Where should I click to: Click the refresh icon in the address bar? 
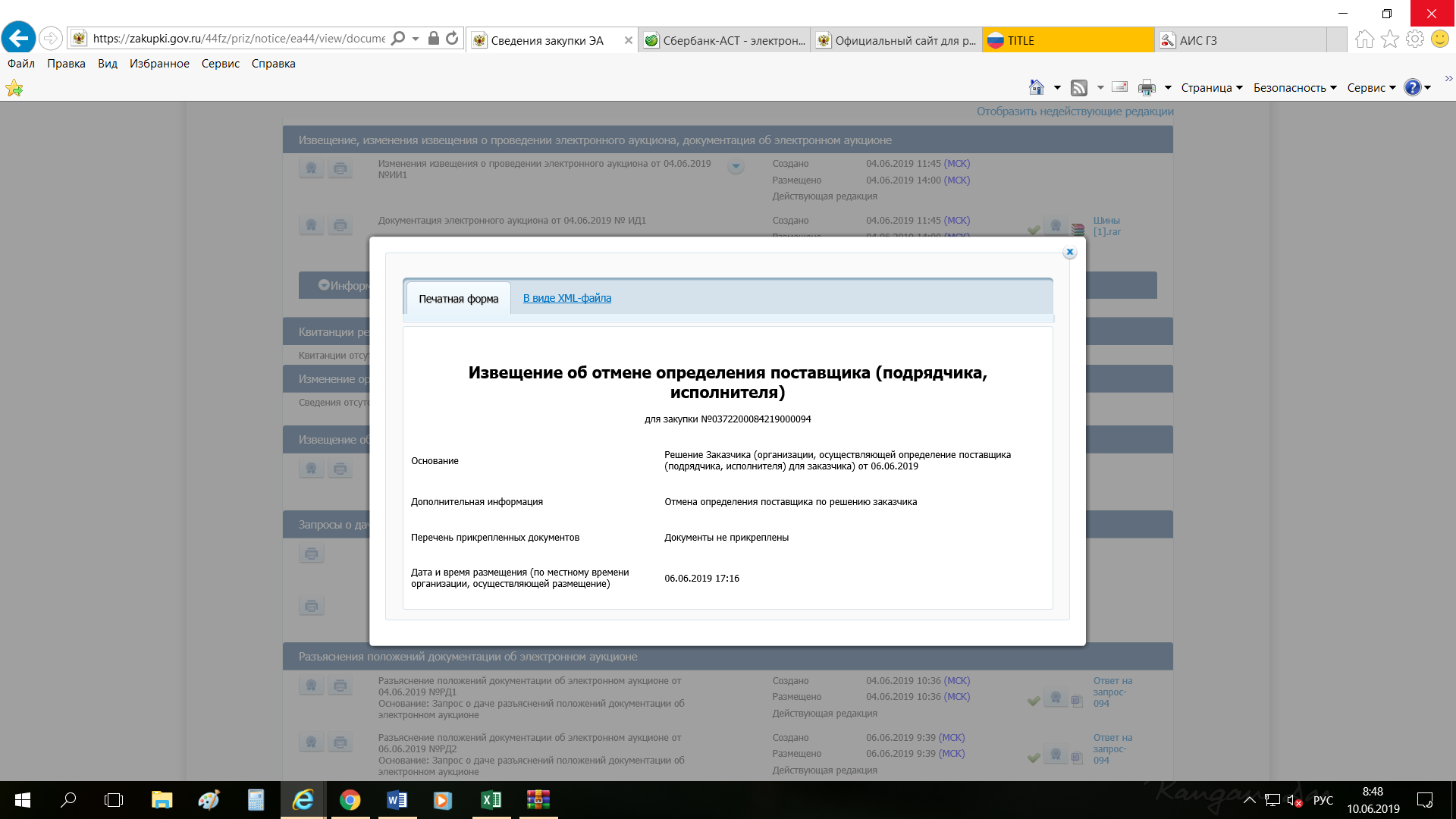point(452,39)
